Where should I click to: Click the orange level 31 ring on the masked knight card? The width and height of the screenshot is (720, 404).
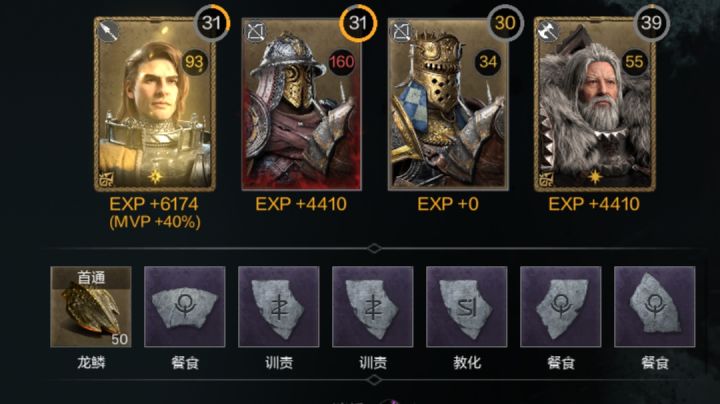point(358,22)
